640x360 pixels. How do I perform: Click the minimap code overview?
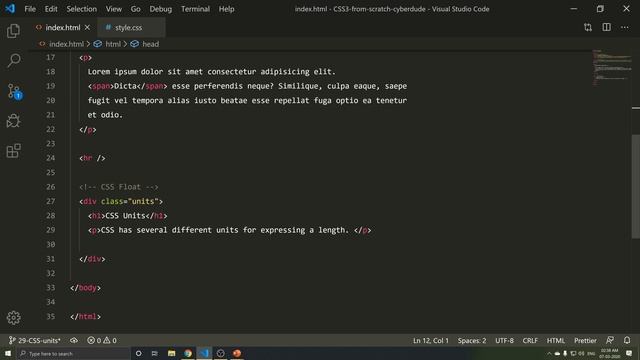[611, 67]
